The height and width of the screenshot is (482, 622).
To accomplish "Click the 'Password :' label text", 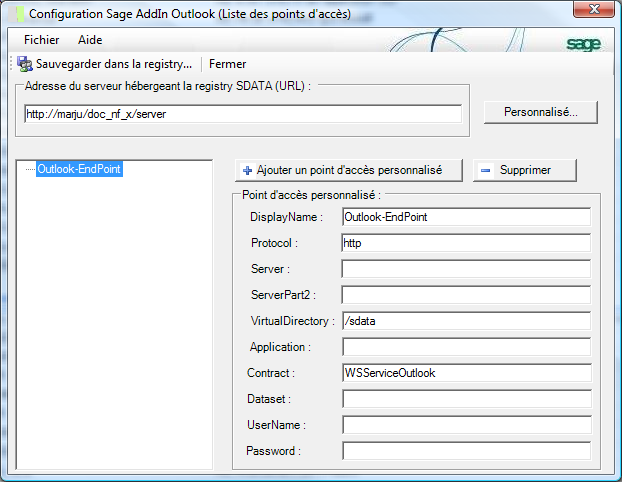I will pos(273,451).
